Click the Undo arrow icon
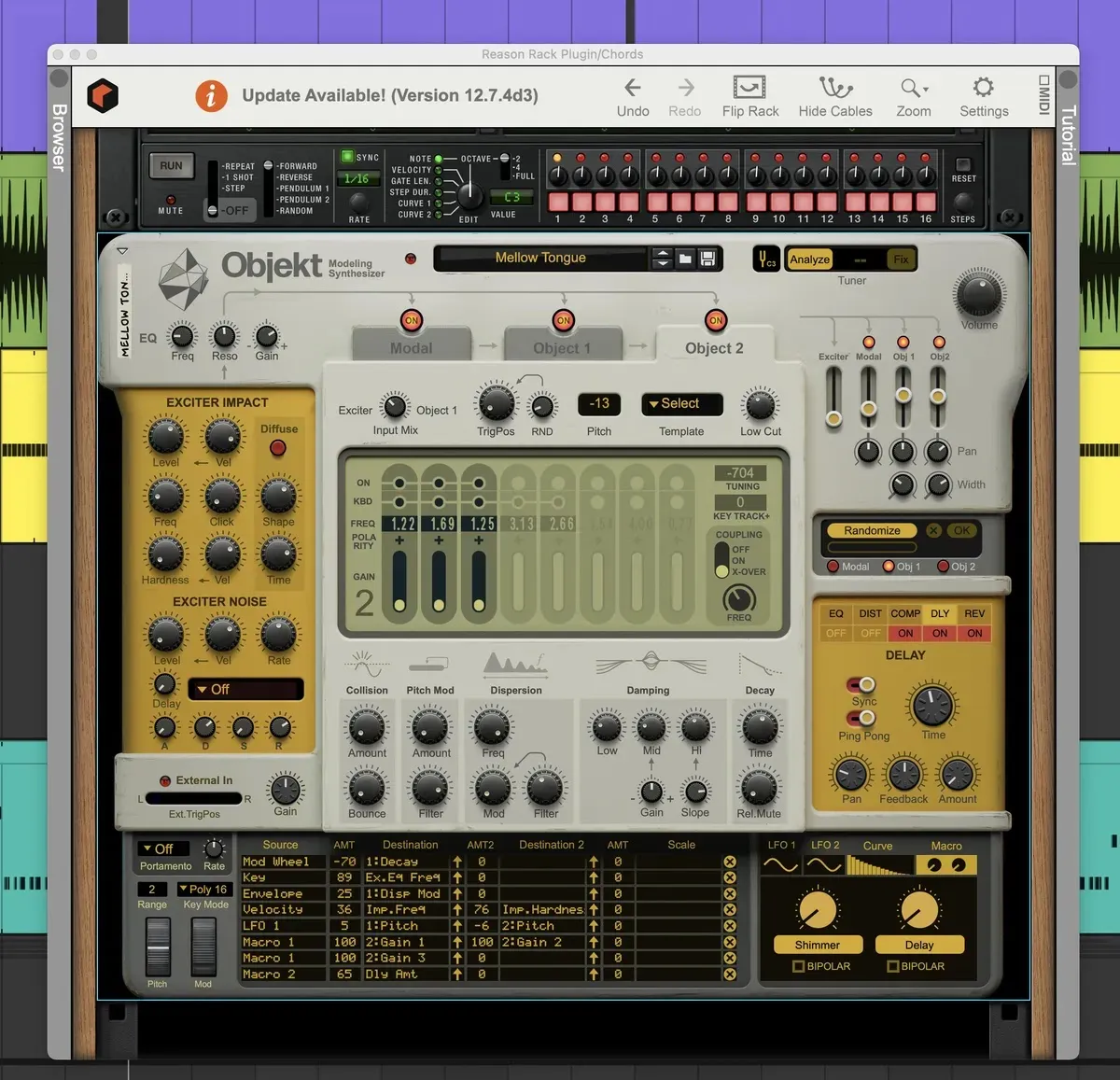1120x1080 pixels. coord(632,88)
